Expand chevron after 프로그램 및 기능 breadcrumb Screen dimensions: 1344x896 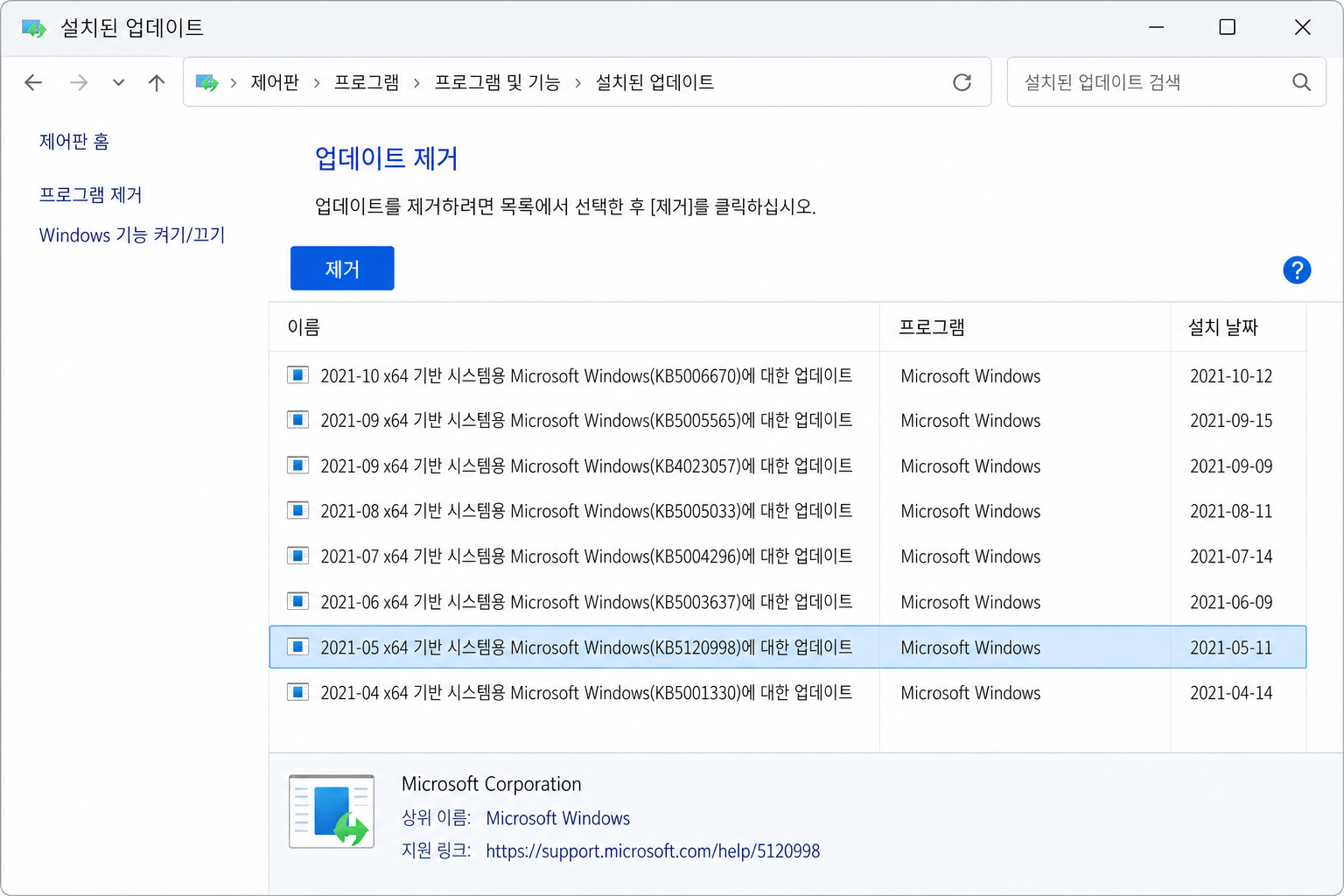577,82
